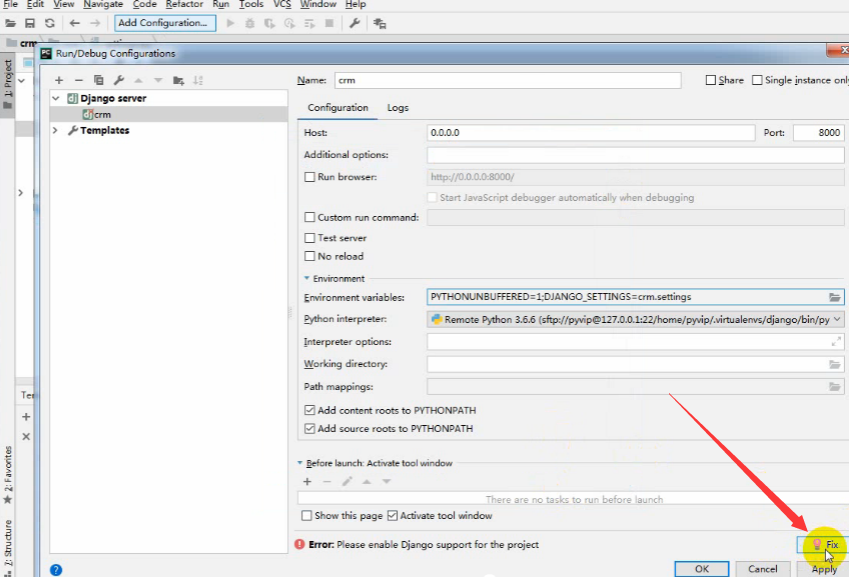Uncheck Add content roots to PYTHONPATH
The height and width of the screenshot is (577, 849).
click(310, 410)
